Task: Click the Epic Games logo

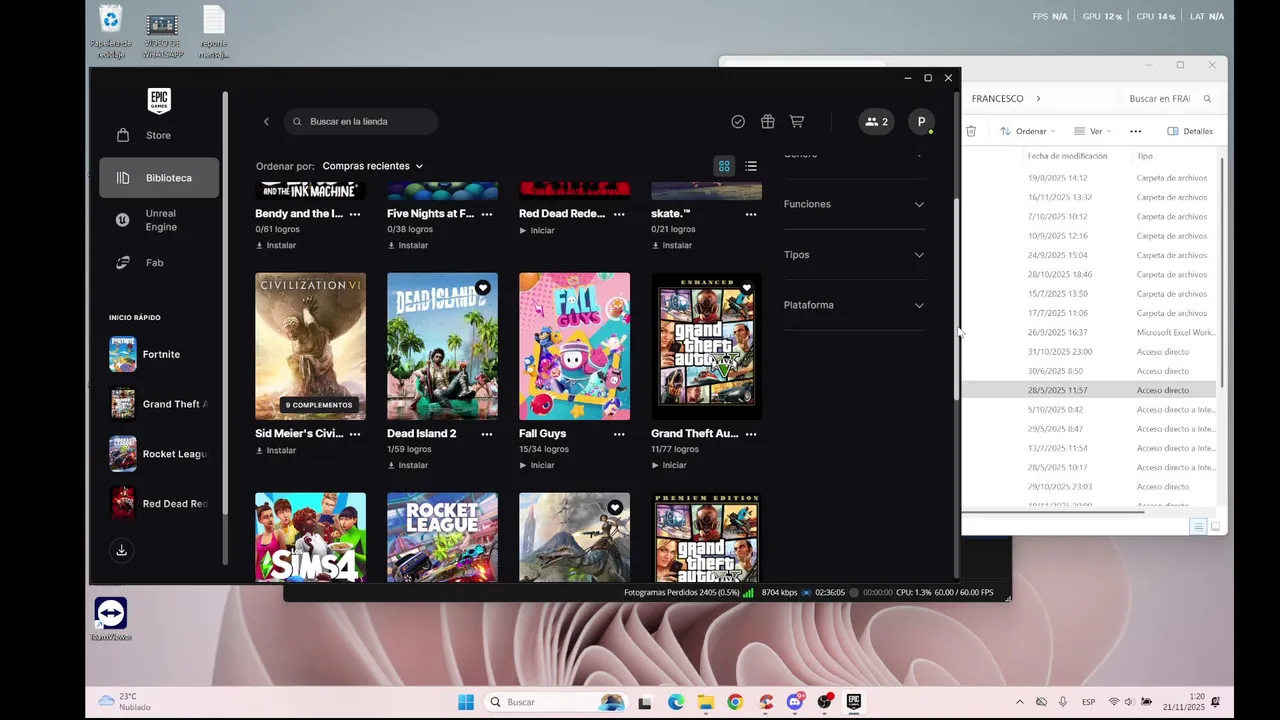Action: coord(159,100)
